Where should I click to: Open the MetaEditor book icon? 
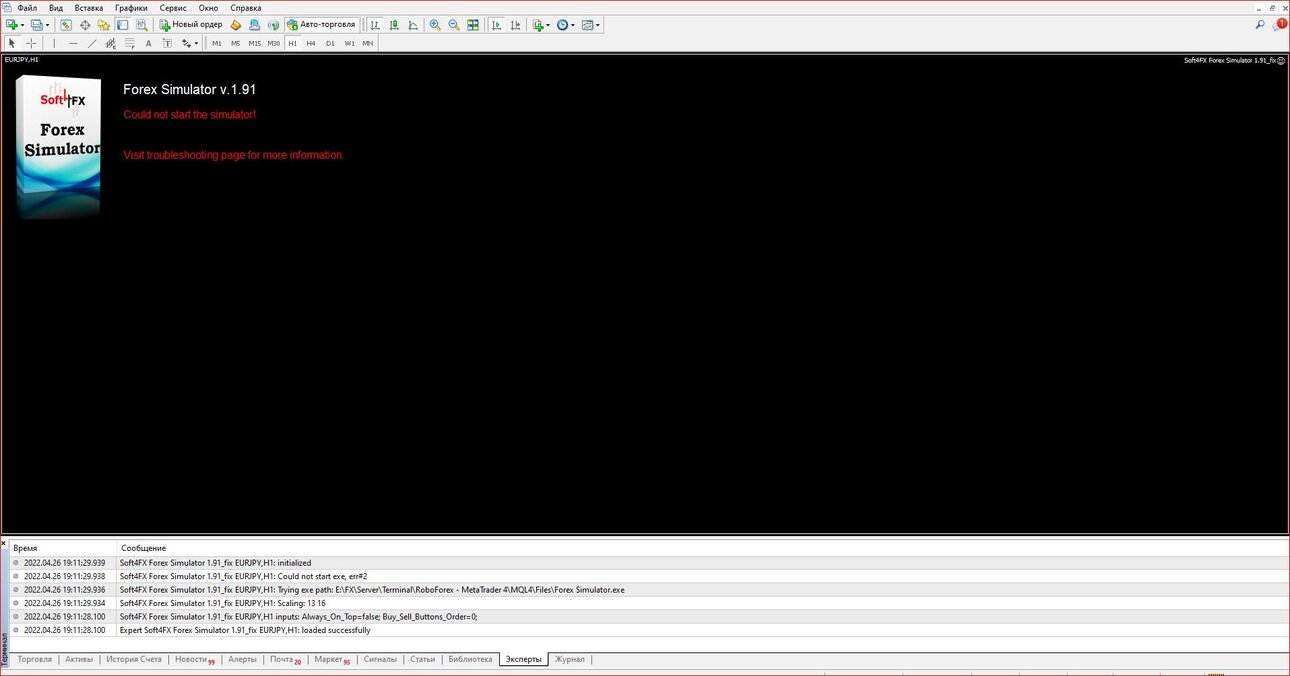235,25
